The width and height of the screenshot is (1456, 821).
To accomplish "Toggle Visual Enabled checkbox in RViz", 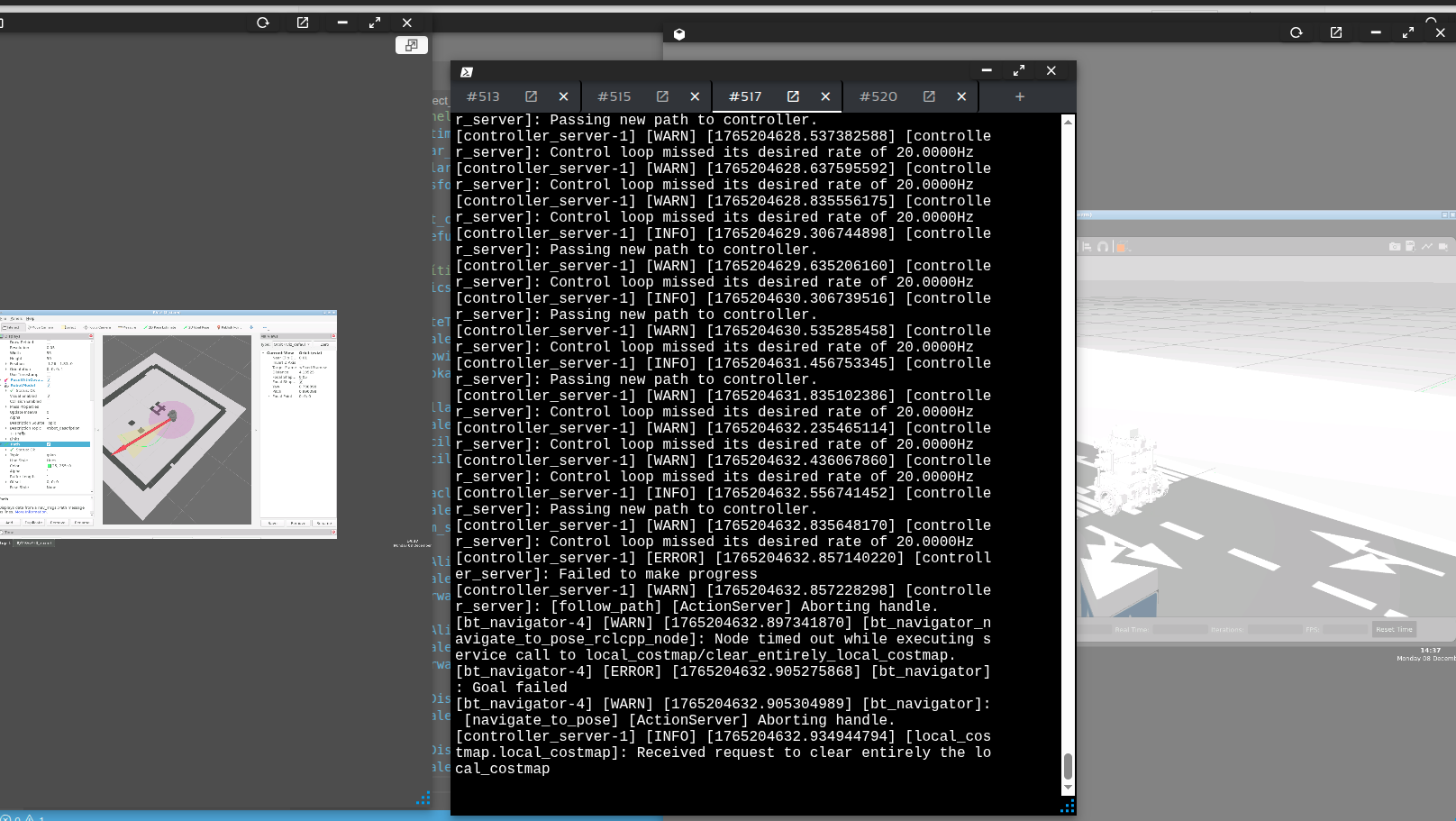I will click(x=49, y=396).
